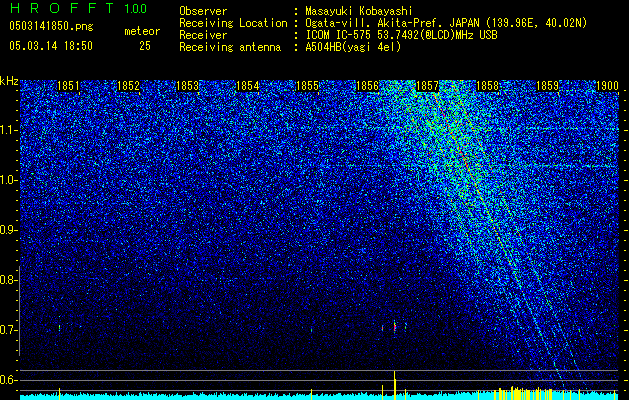Click the 1851 time axis marker
The width and height of the screenshot is (629, 400).
click(68, 86)
